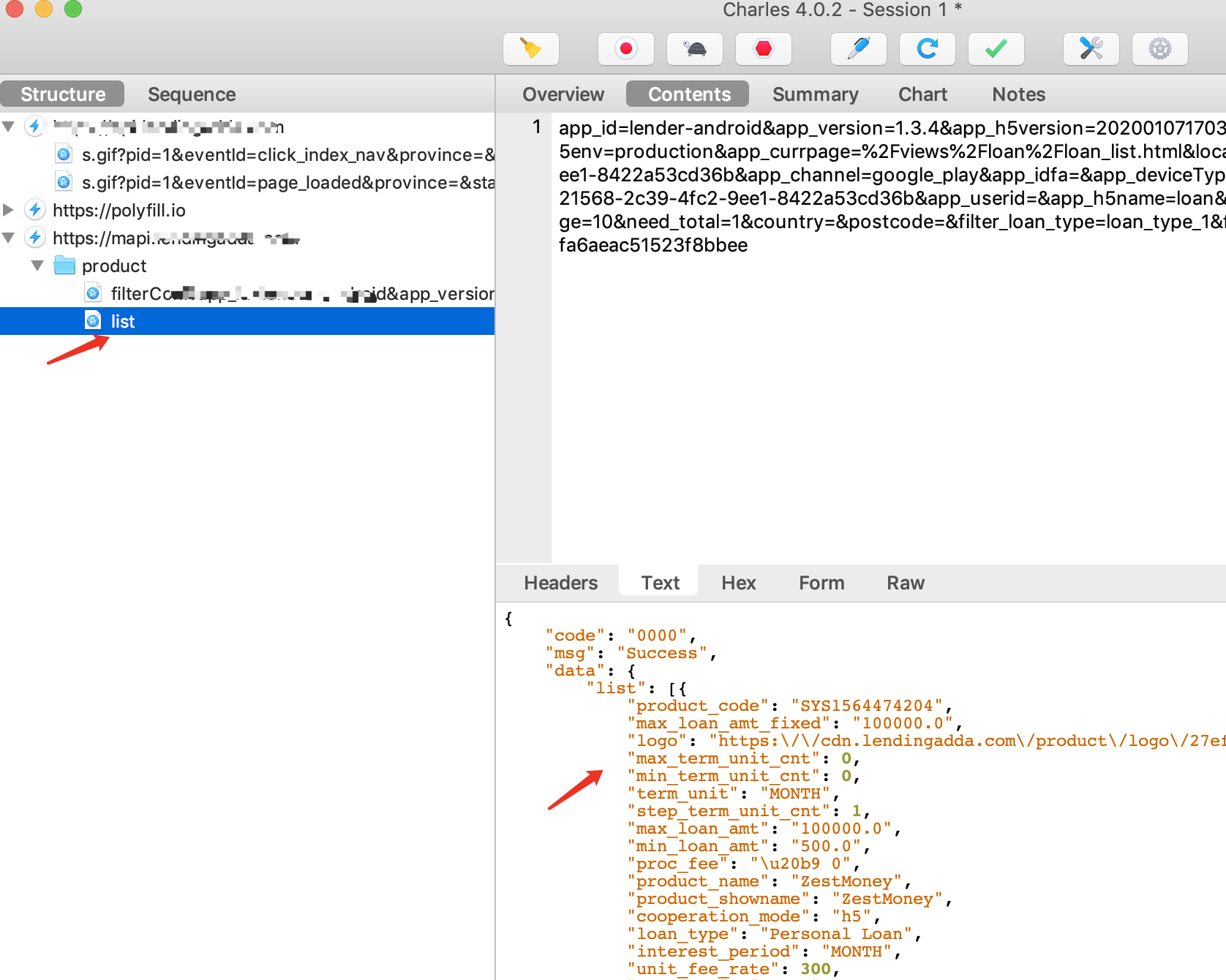Screen dimensions: 1226x980
Task: Click the "code": "0000" JSON line
Action: coord(620,636)
